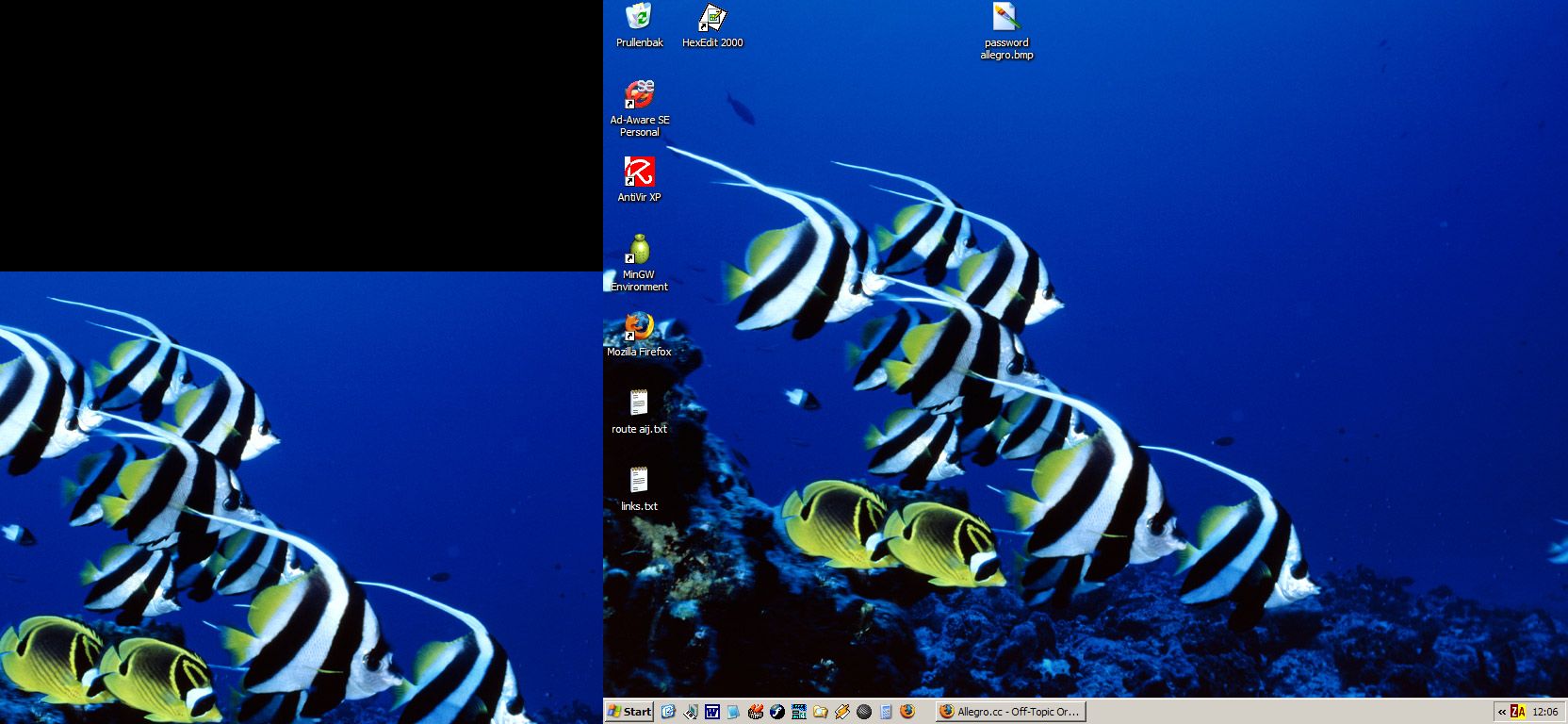Screen dimensions: 1568x724
Task: Click the calculator quick launch icon
Action: pyautogui.click(x=886, y=712)
